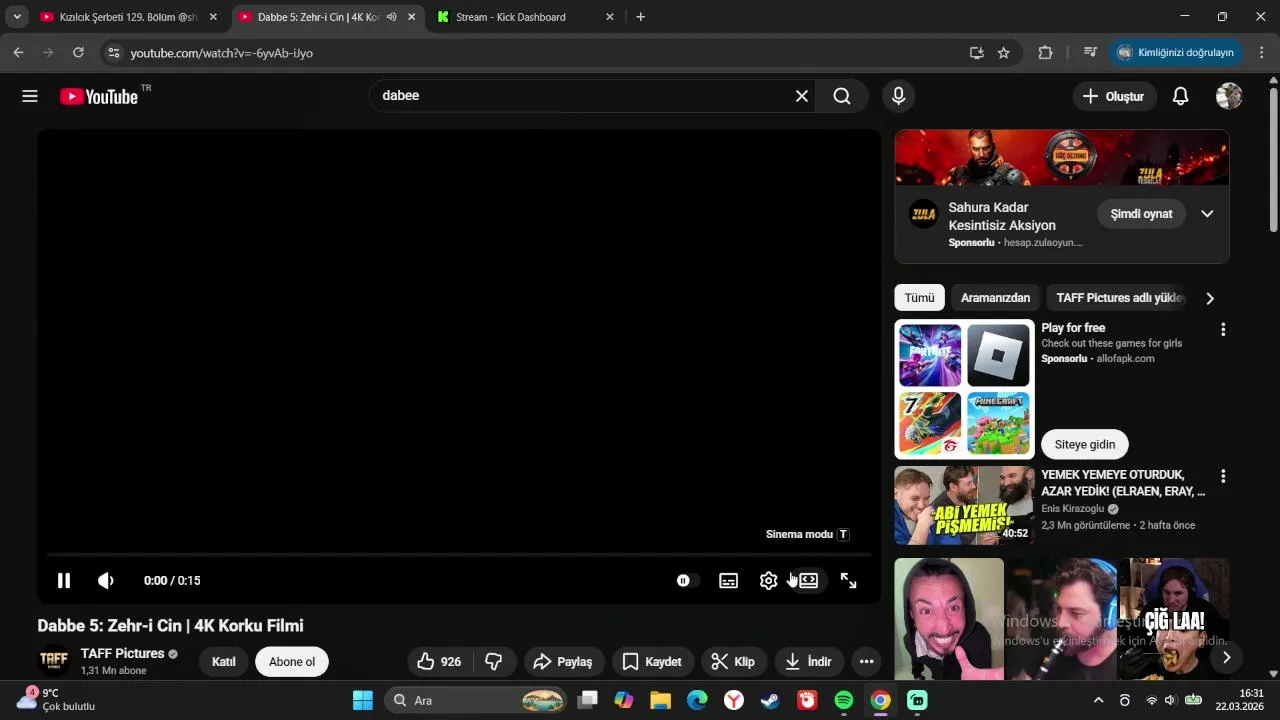Go back in browser history
Viewport: 1280px width, 720px height.
tap(18, 53)
